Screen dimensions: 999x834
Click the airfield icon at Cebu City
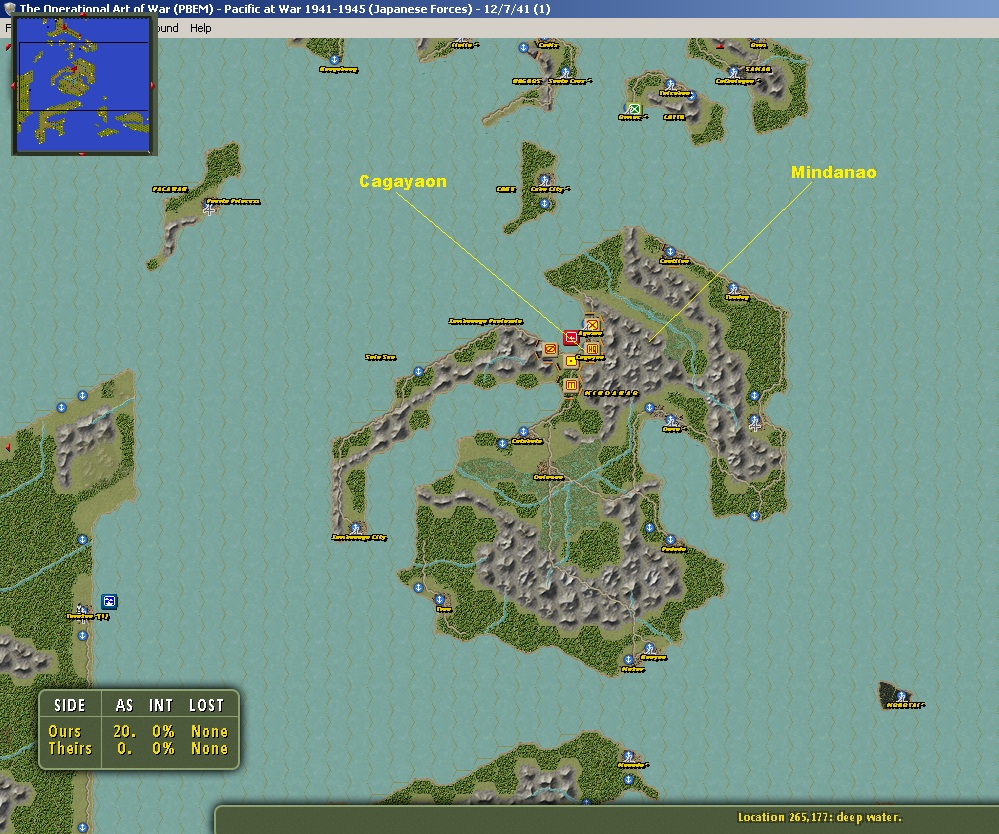[544, 181]
